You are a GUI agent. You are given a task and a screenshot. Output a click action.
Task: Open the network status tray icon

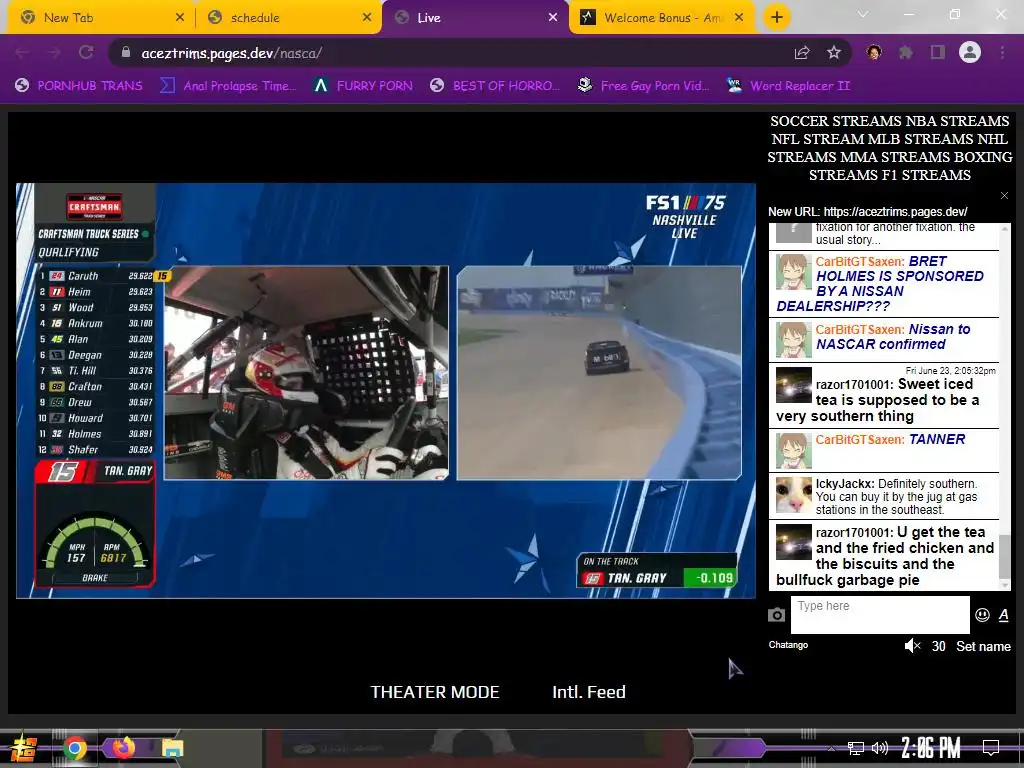[855, 748]
